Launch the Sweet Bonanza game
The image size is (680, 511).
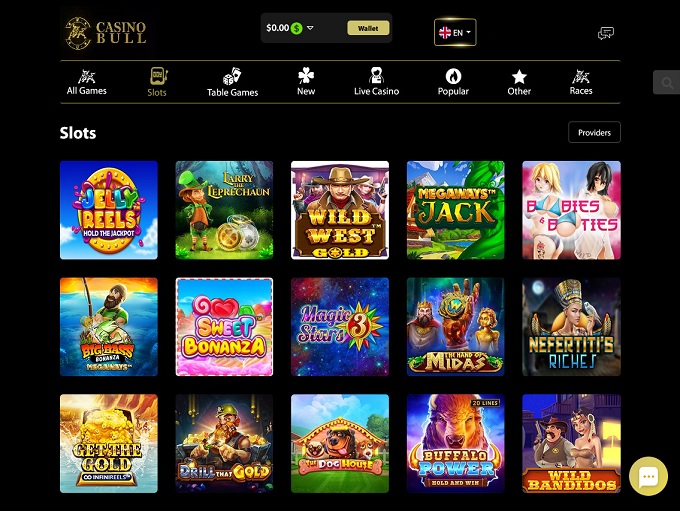(x=224, y=327)
